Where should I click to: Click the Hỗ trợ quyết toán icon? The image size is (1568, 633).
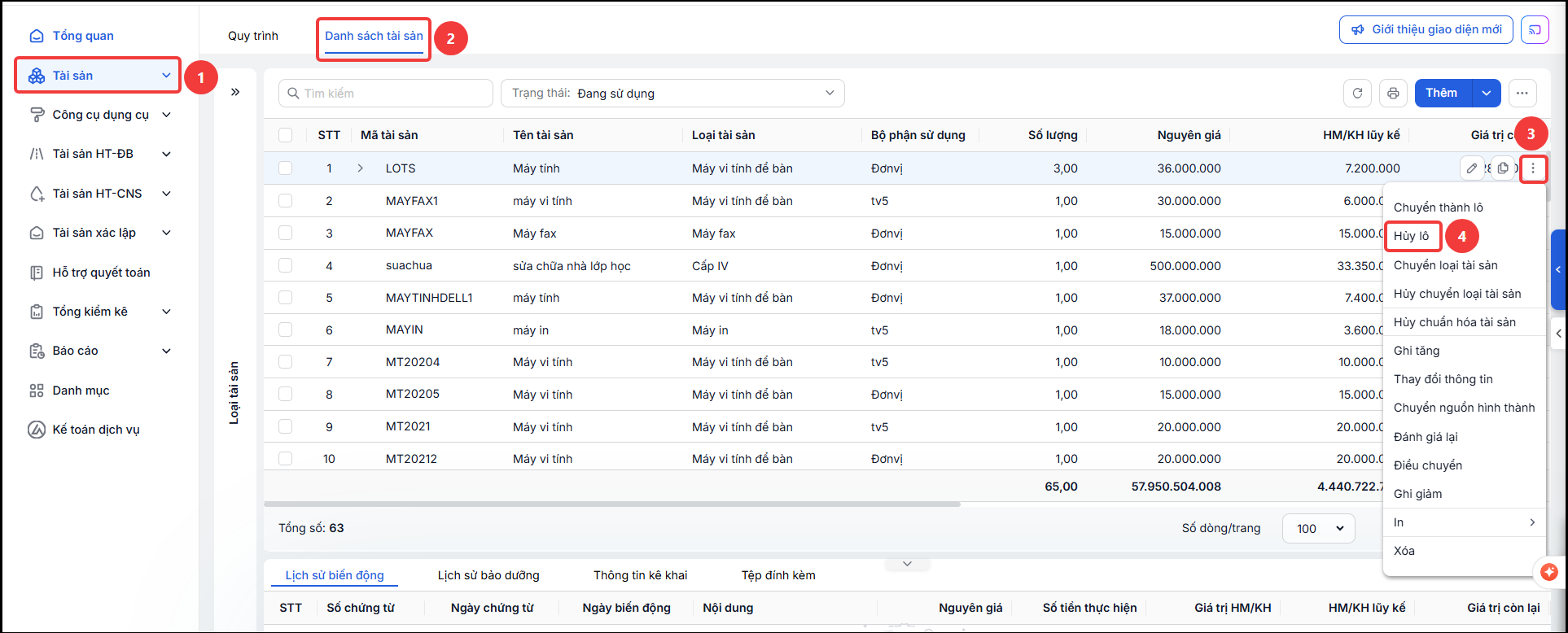click(x=37, y=273)
